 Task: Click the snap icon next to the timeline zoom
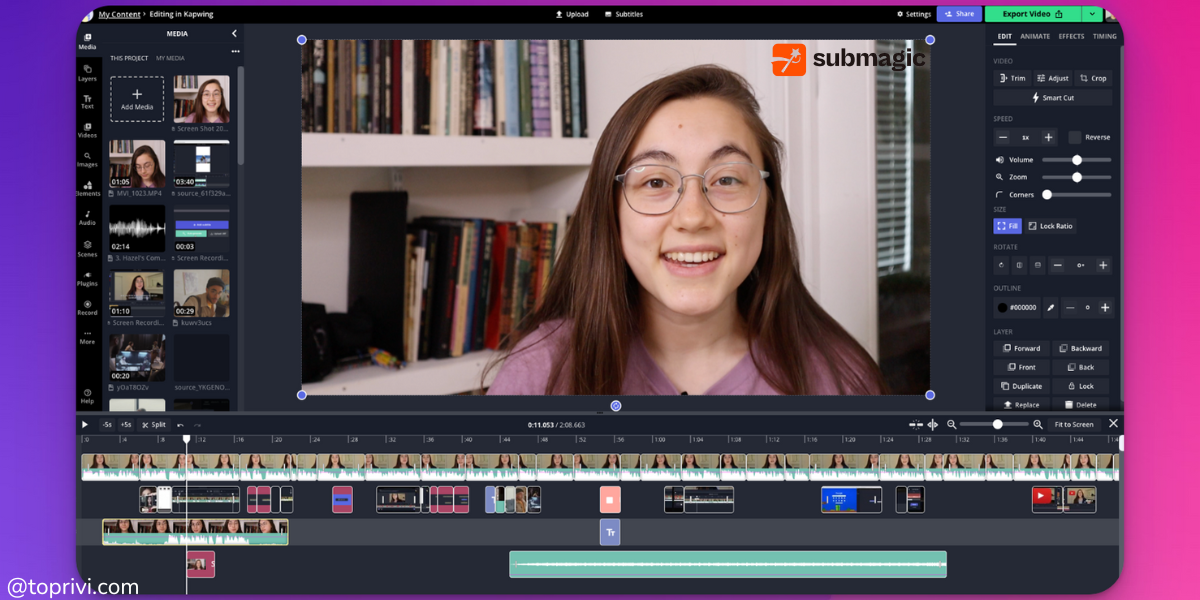[x=915, y=424]
